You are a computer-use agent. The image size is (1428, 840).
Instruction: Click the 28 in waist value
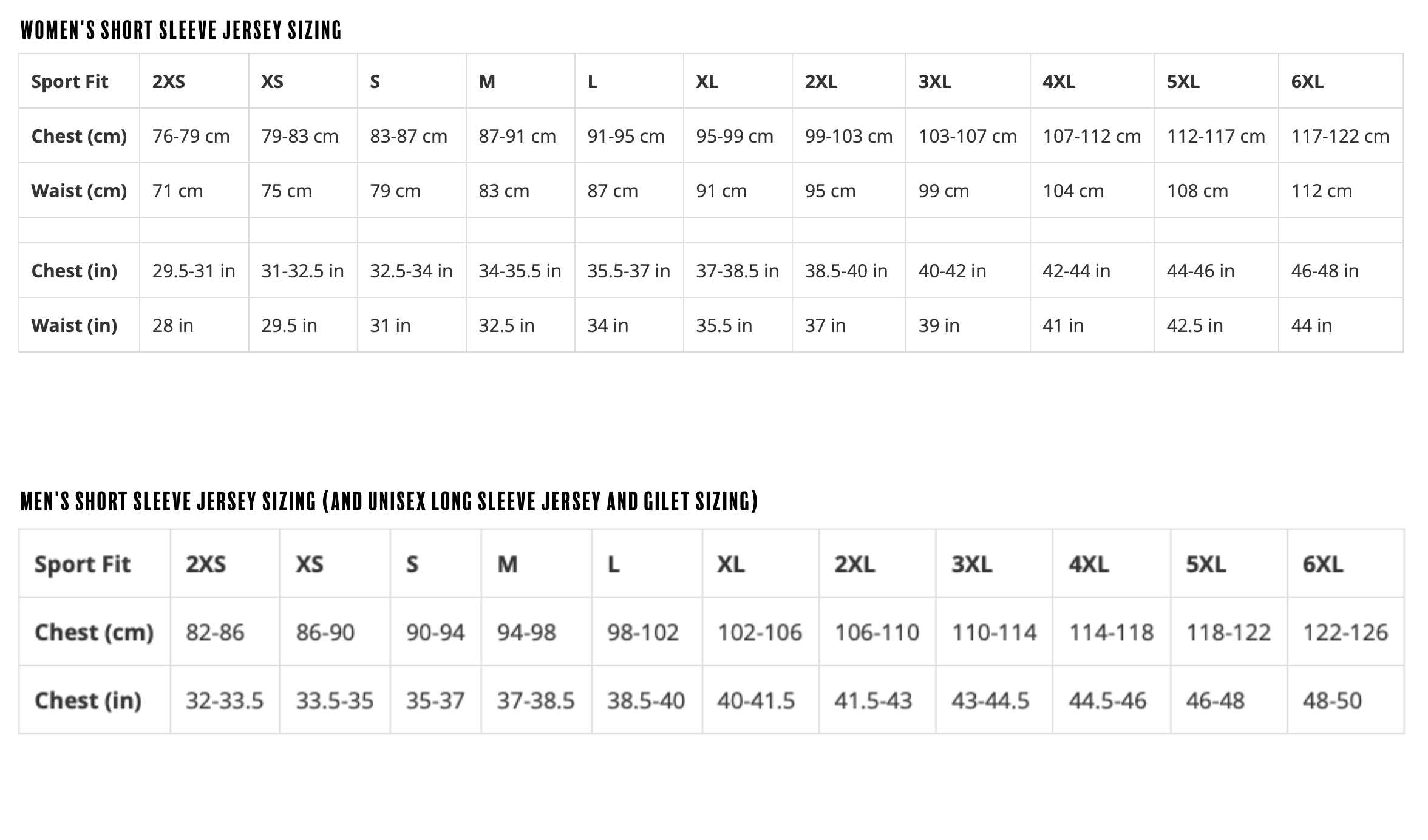173,326
